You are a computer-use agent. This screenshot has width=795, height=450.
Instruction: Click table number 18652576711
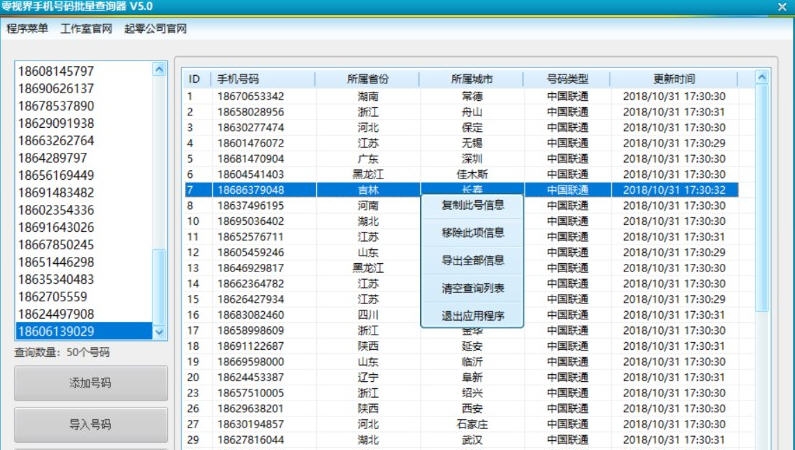click(250, 237)
